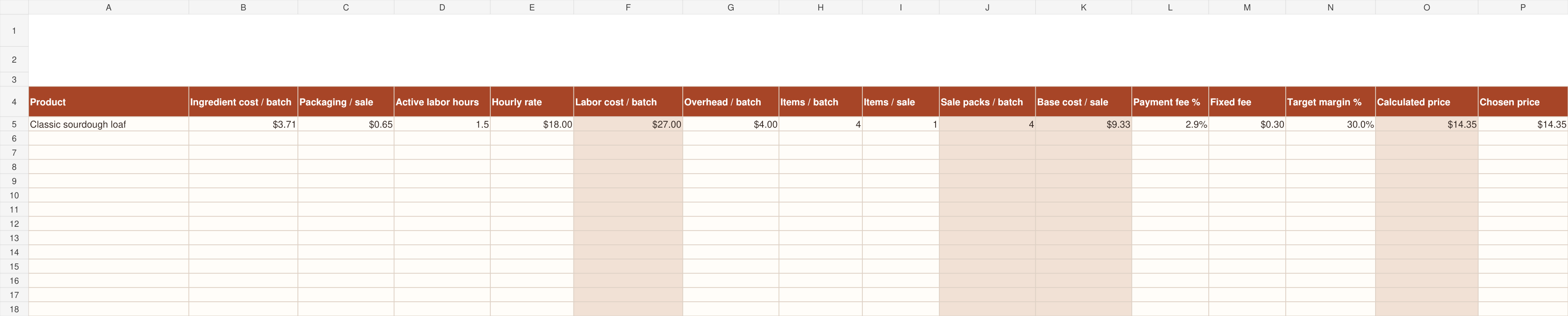Click the Overhead / batch header
The width and height of the screenshot is (1568, 316).
pyautogui.click(x=730, y=102)
